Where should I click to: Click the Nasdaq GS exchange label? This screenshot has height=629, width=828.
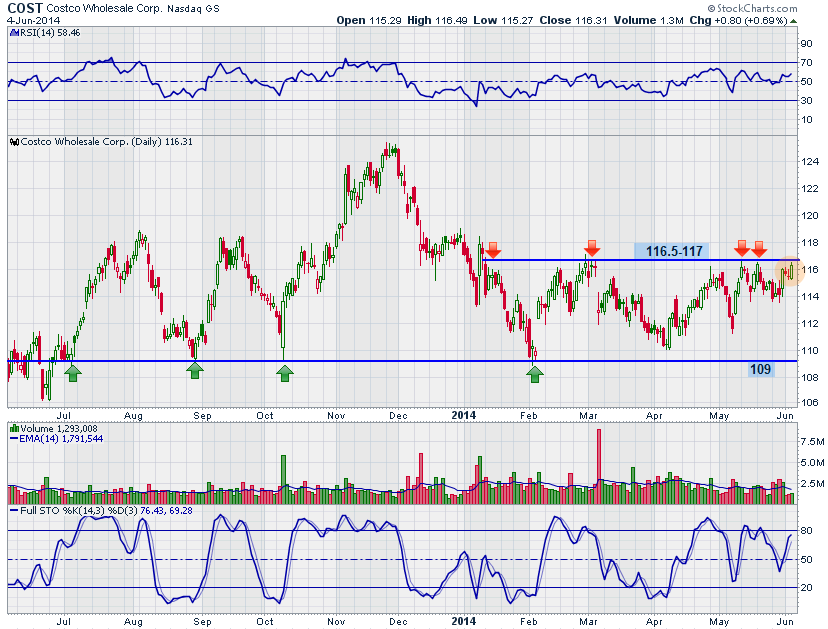tap(193, 8)
